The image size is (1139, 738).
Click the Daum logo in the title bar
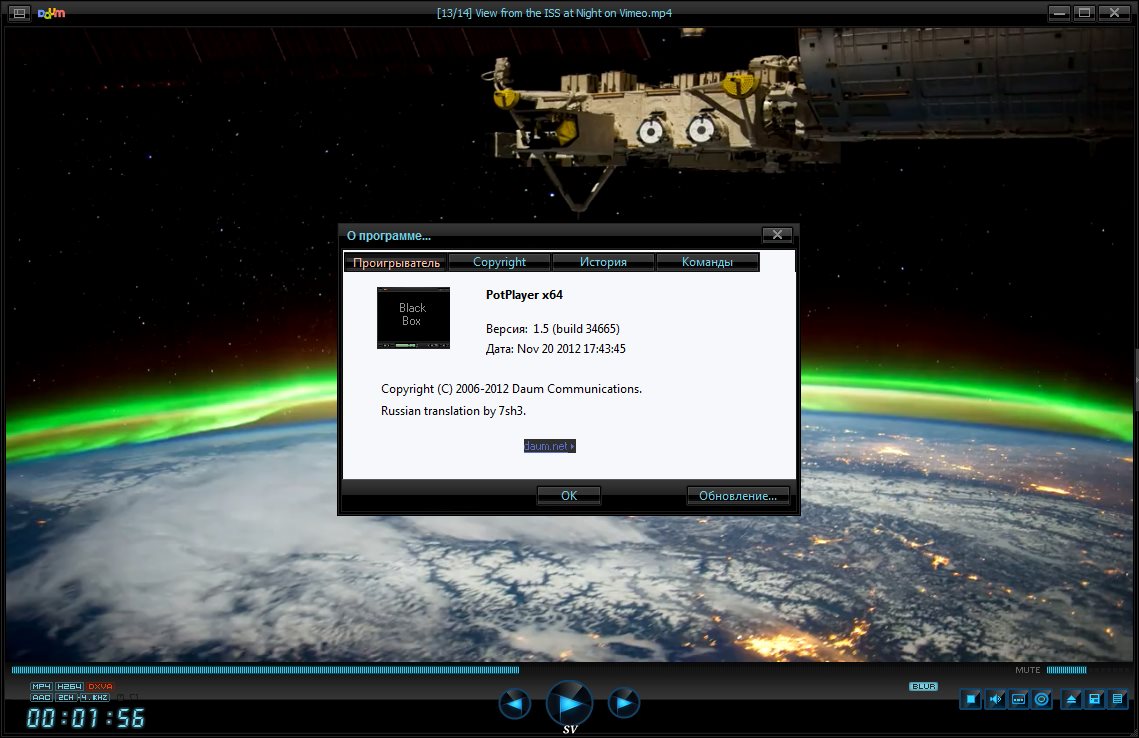tap(51, 13)
